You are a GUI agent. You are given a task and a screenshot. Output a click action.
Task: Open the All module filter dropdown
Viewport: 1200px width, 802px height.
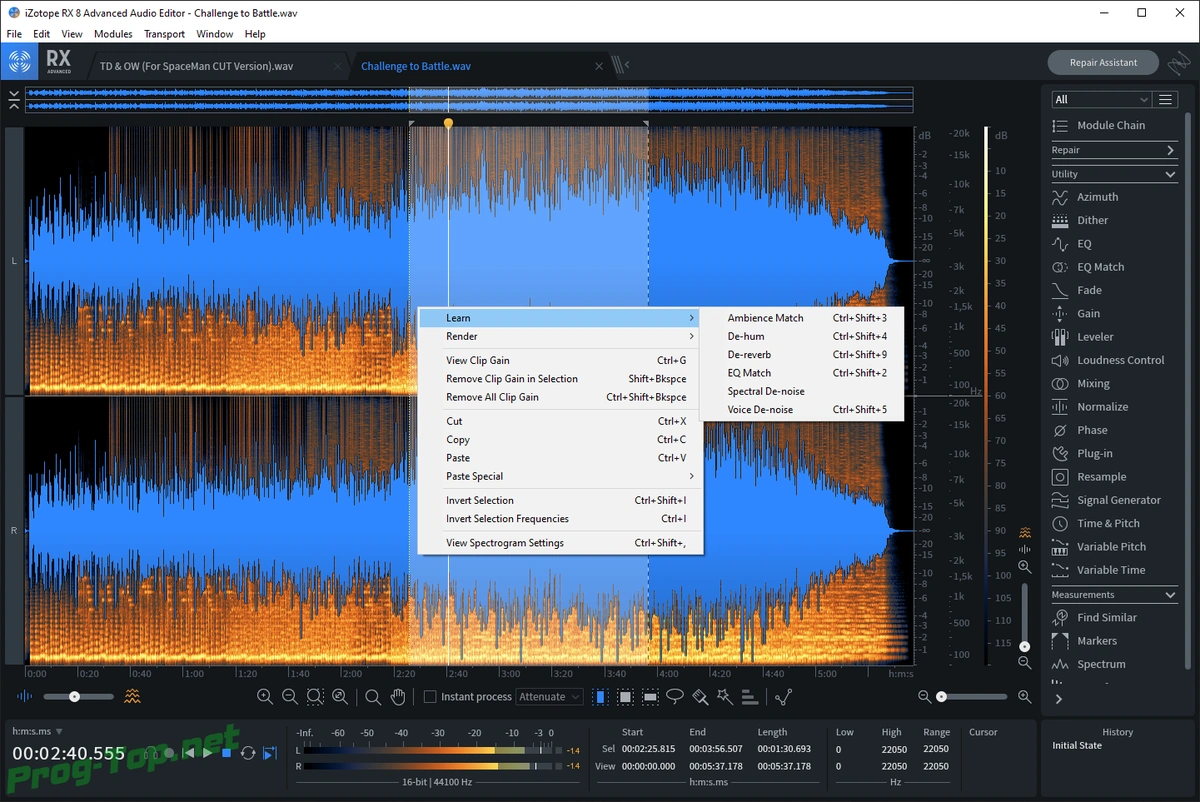[1102, 99]
